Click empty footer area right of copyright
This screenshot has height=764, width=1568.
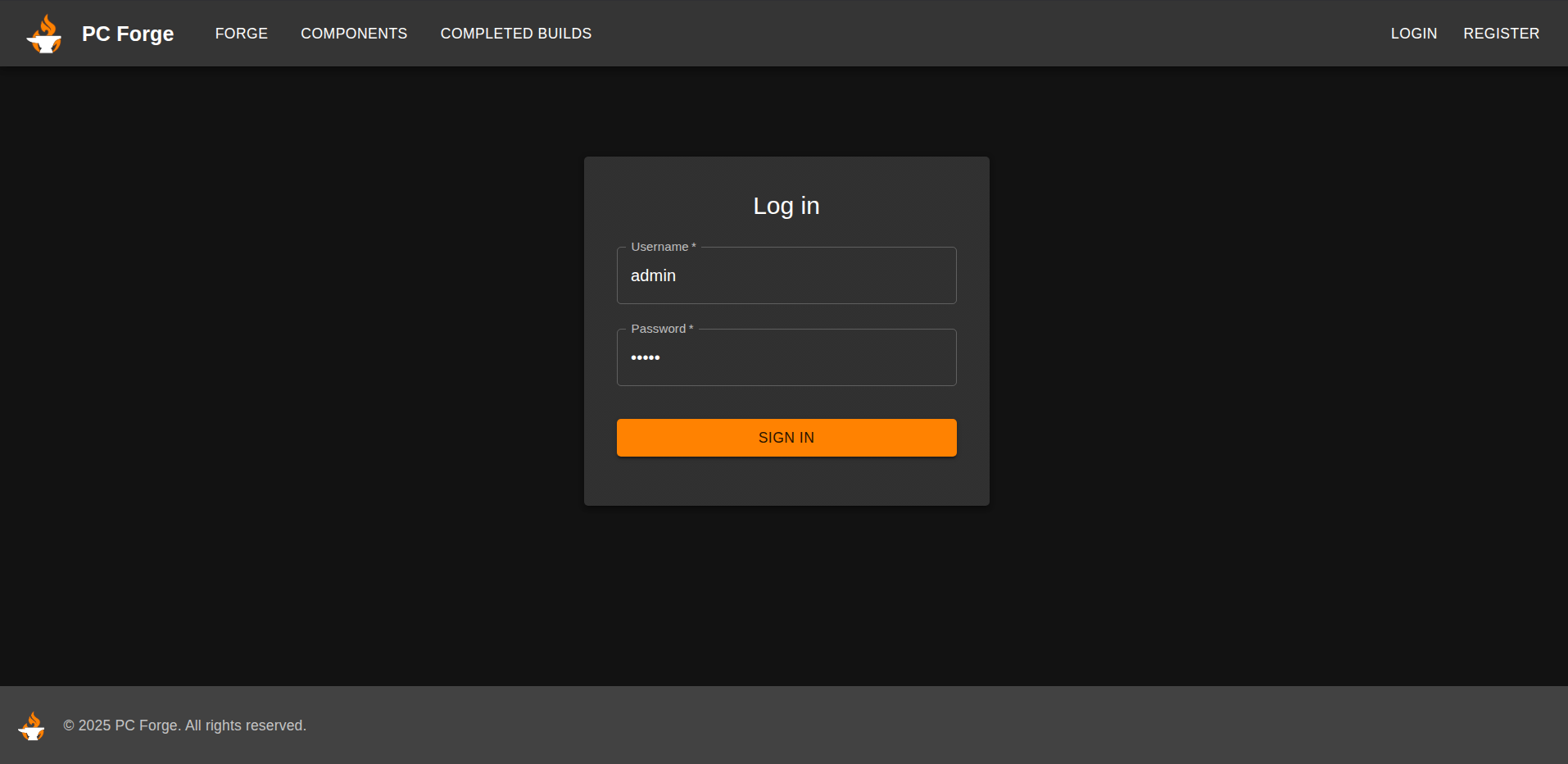[x=901, y=725]
